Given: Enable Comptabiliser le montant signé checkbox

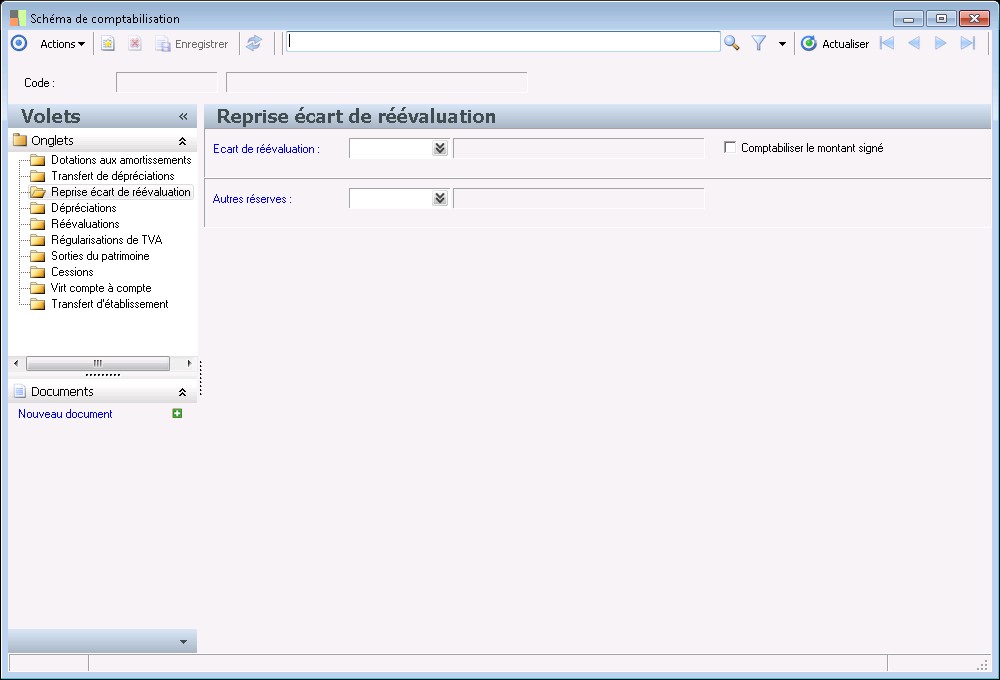Looking at the screenshot, I should (730, 147).
